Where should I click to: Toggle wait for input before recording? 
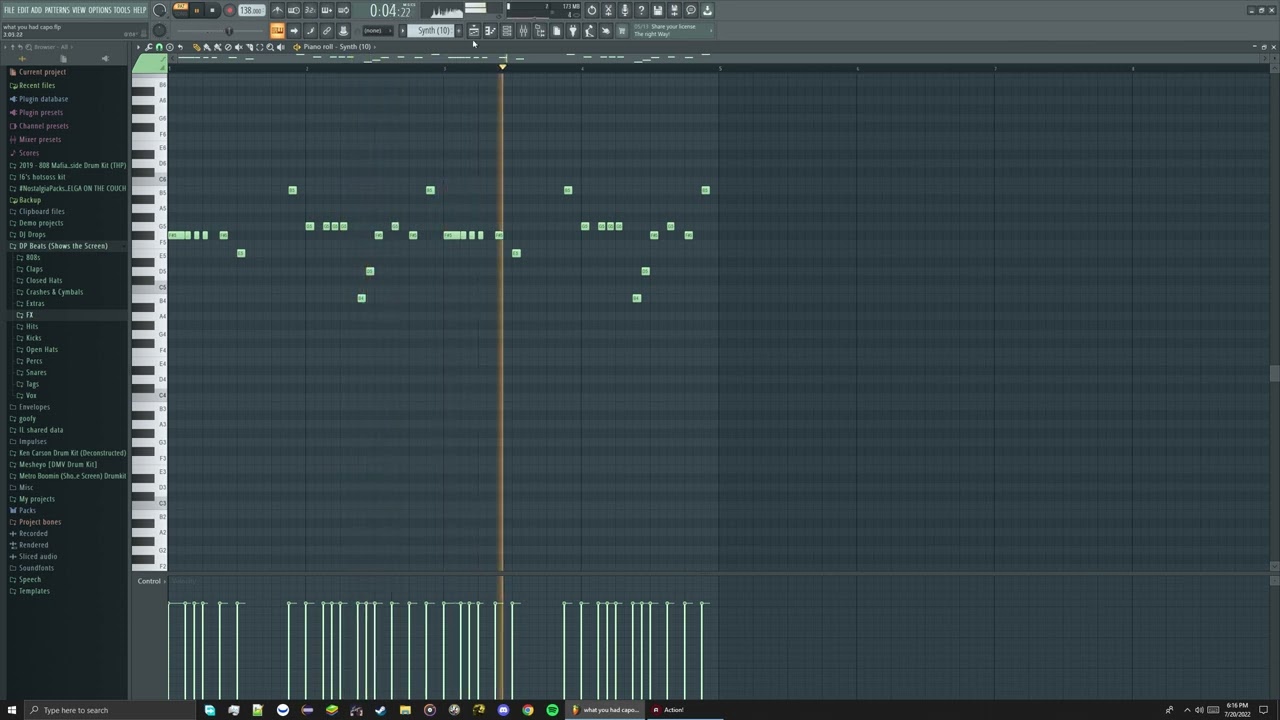(294, 10)
